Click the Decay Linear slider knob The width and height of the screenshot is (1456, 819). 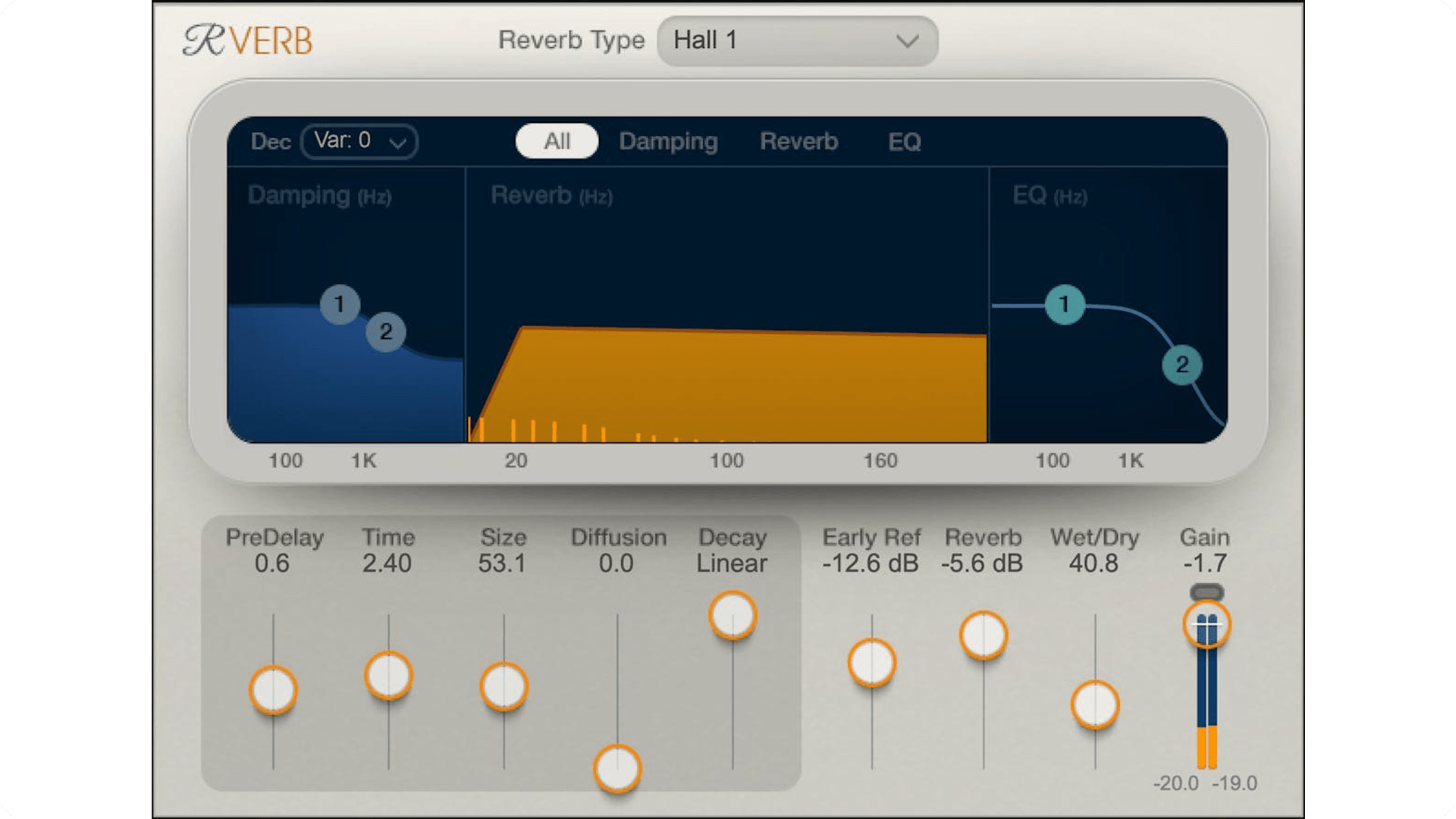(733, 615)
